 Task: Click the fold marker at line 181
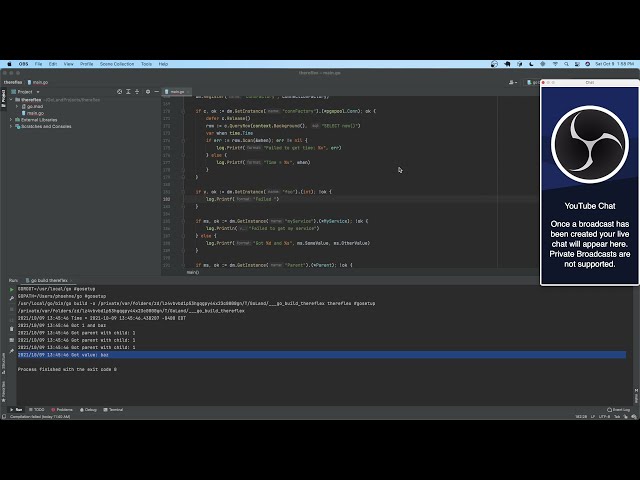183,192
